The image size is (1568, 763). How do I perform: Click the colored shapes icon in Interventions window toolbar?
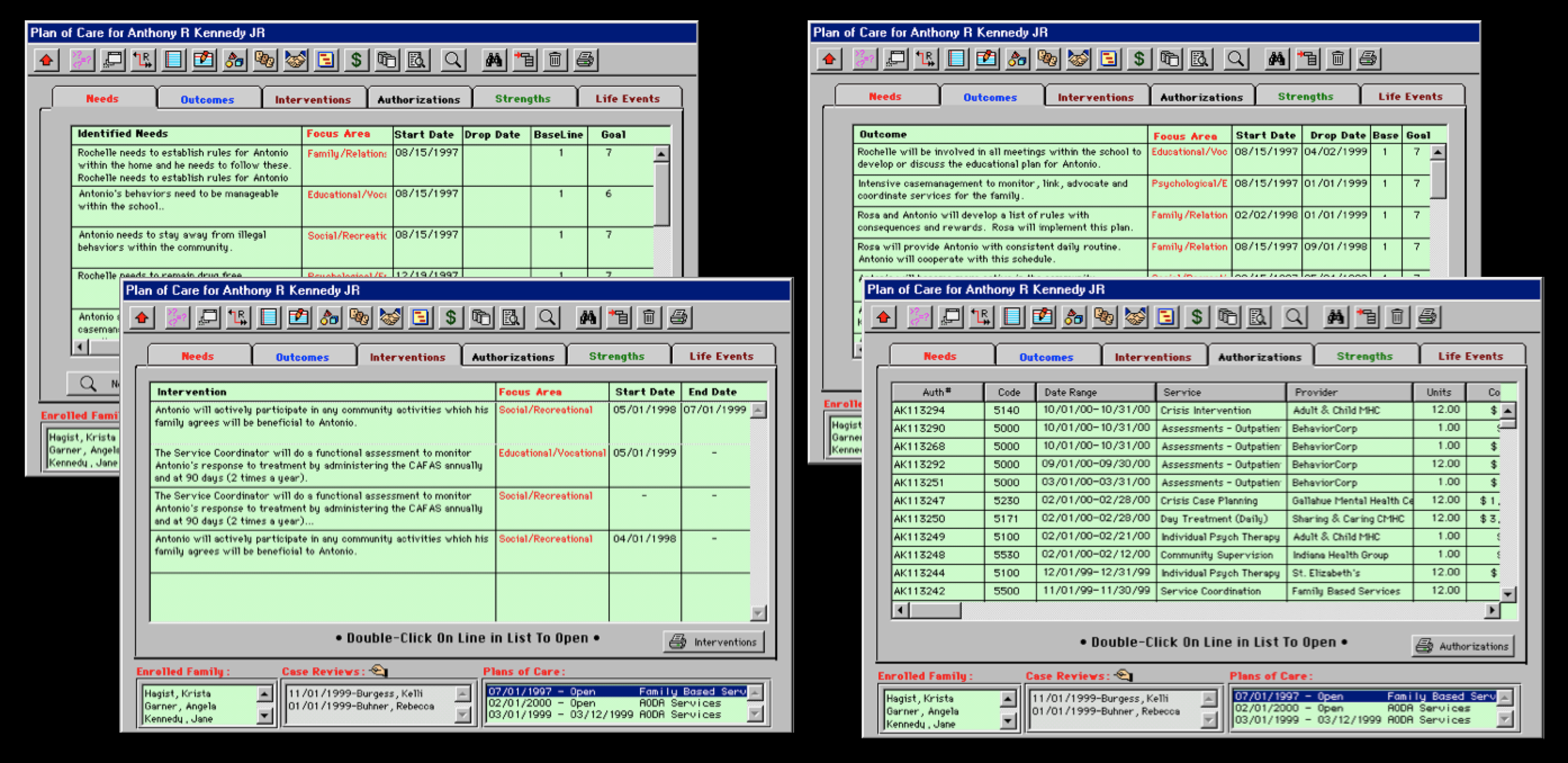(330, 317)
